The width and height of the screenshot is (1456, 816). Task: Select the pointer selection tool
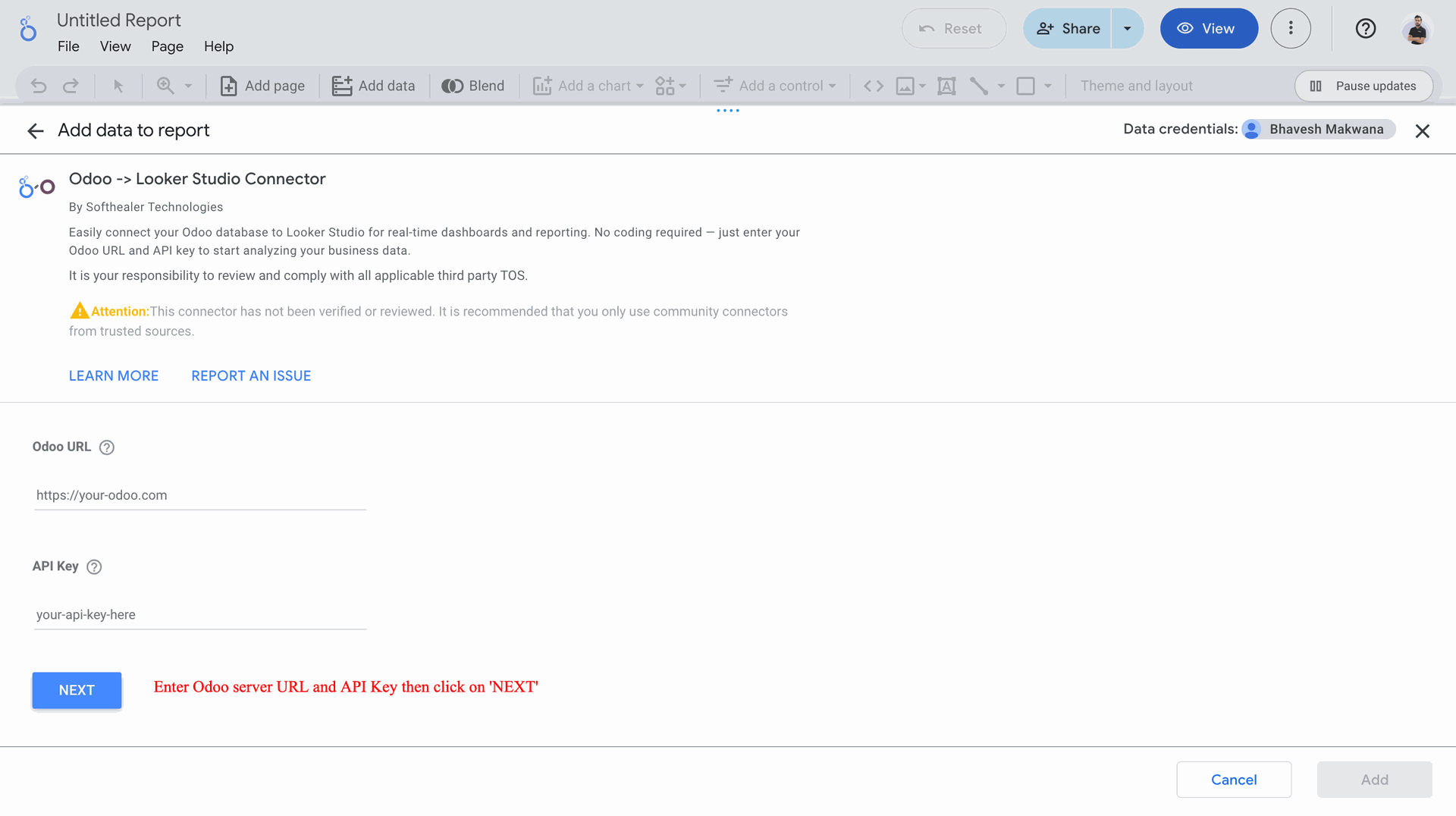(118, 86)
